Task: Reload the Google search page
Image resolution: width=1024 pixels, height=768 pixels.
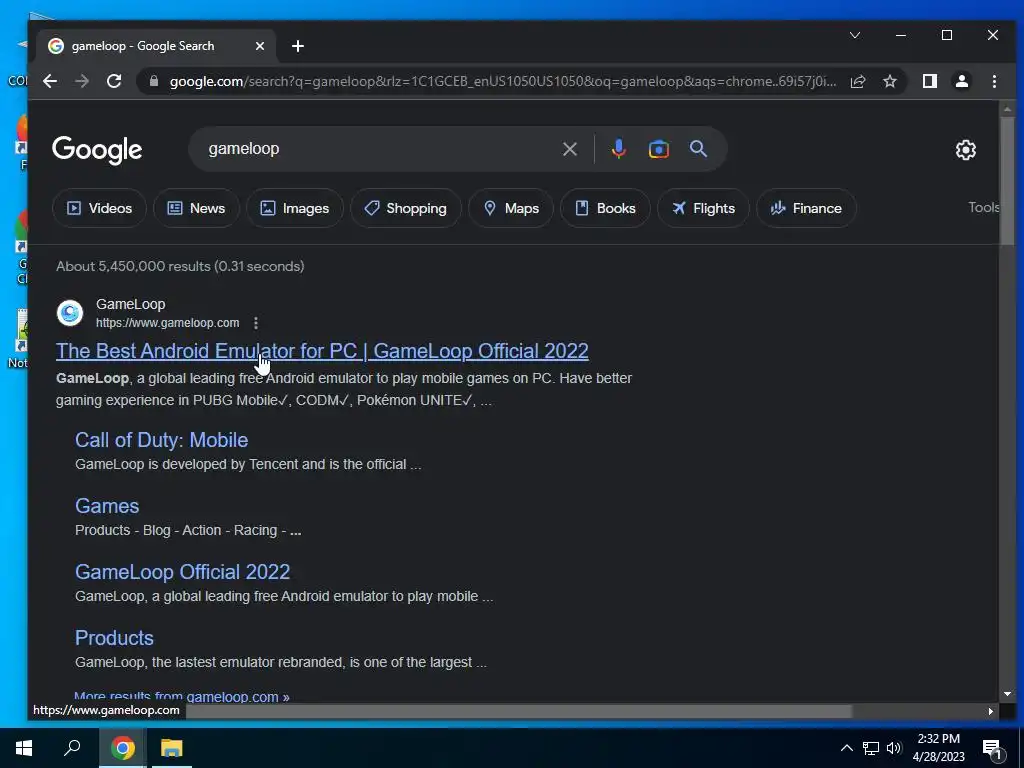Action: tap(114, 81)
